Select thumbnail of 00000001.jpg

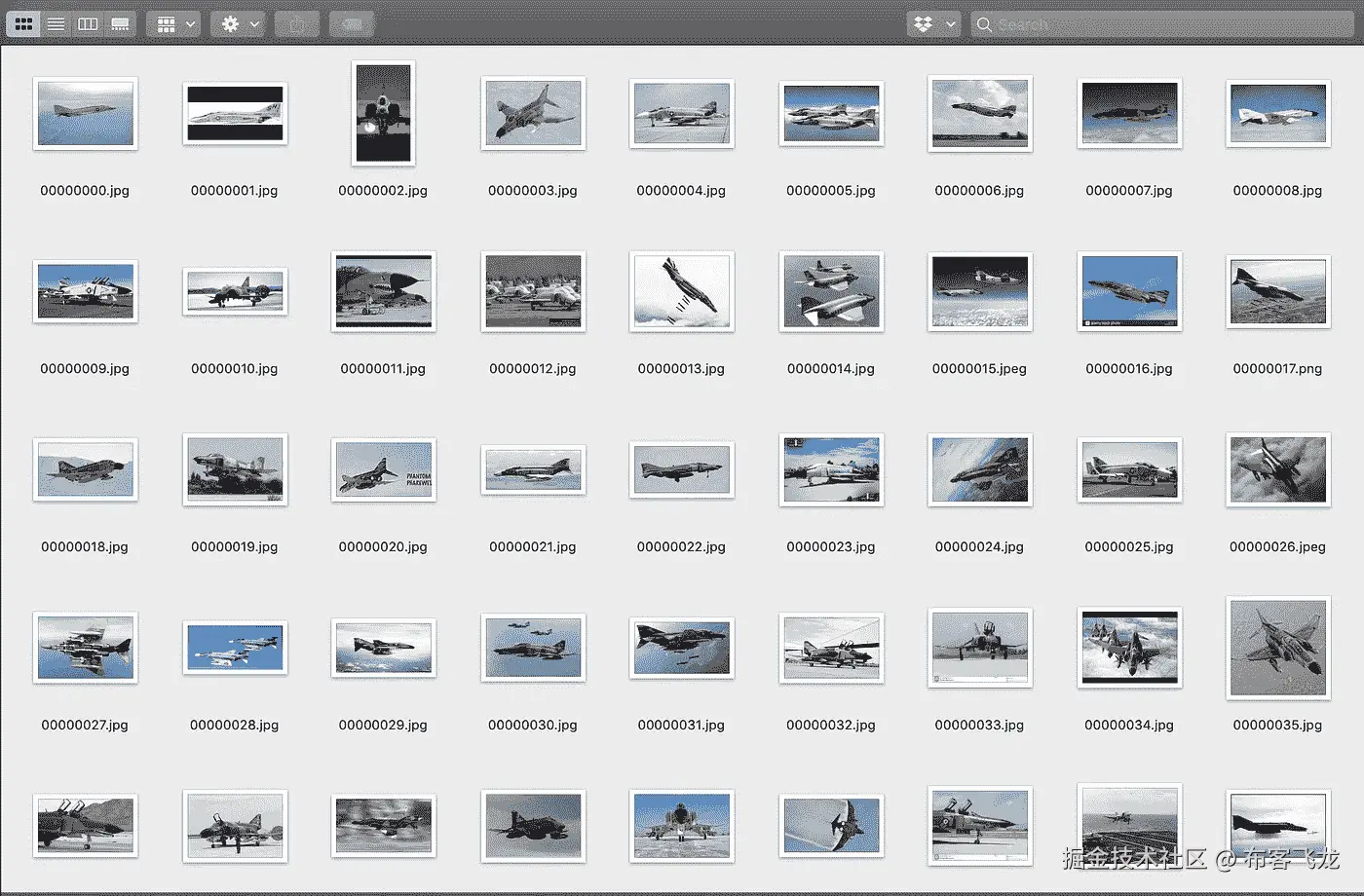tap(235, 113)
